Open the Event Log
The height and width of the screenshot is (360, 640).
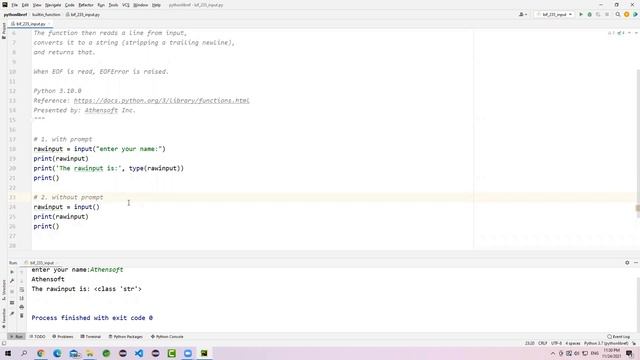[619, 337]
